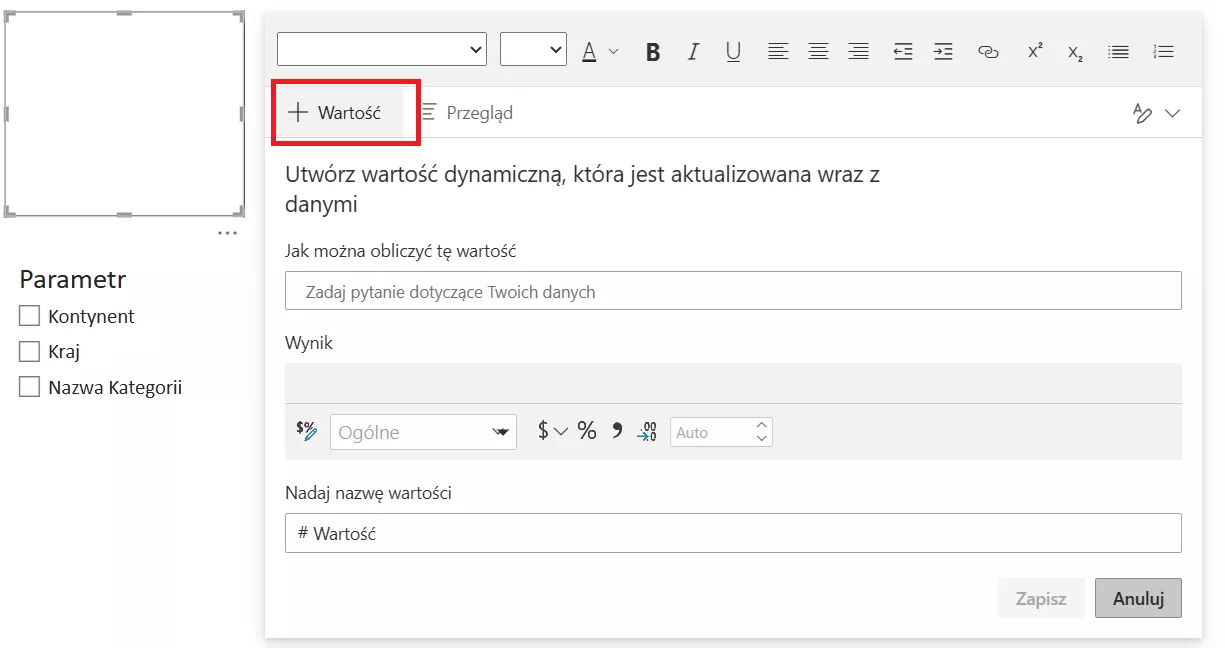1225x648 pixels.
Task: Check the Kontynent parameter checkbox
Action: (29, 316)
